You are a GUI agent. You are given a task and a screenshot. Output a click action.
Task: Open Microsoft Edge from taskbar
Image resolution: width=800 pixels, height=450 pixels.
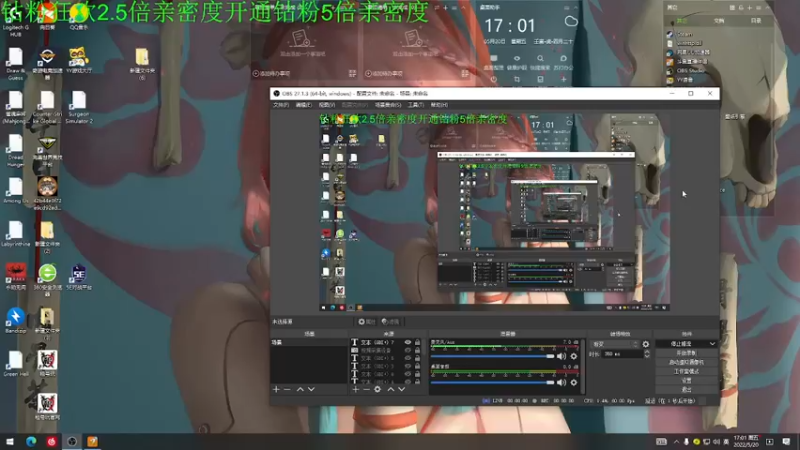point(31,441)
